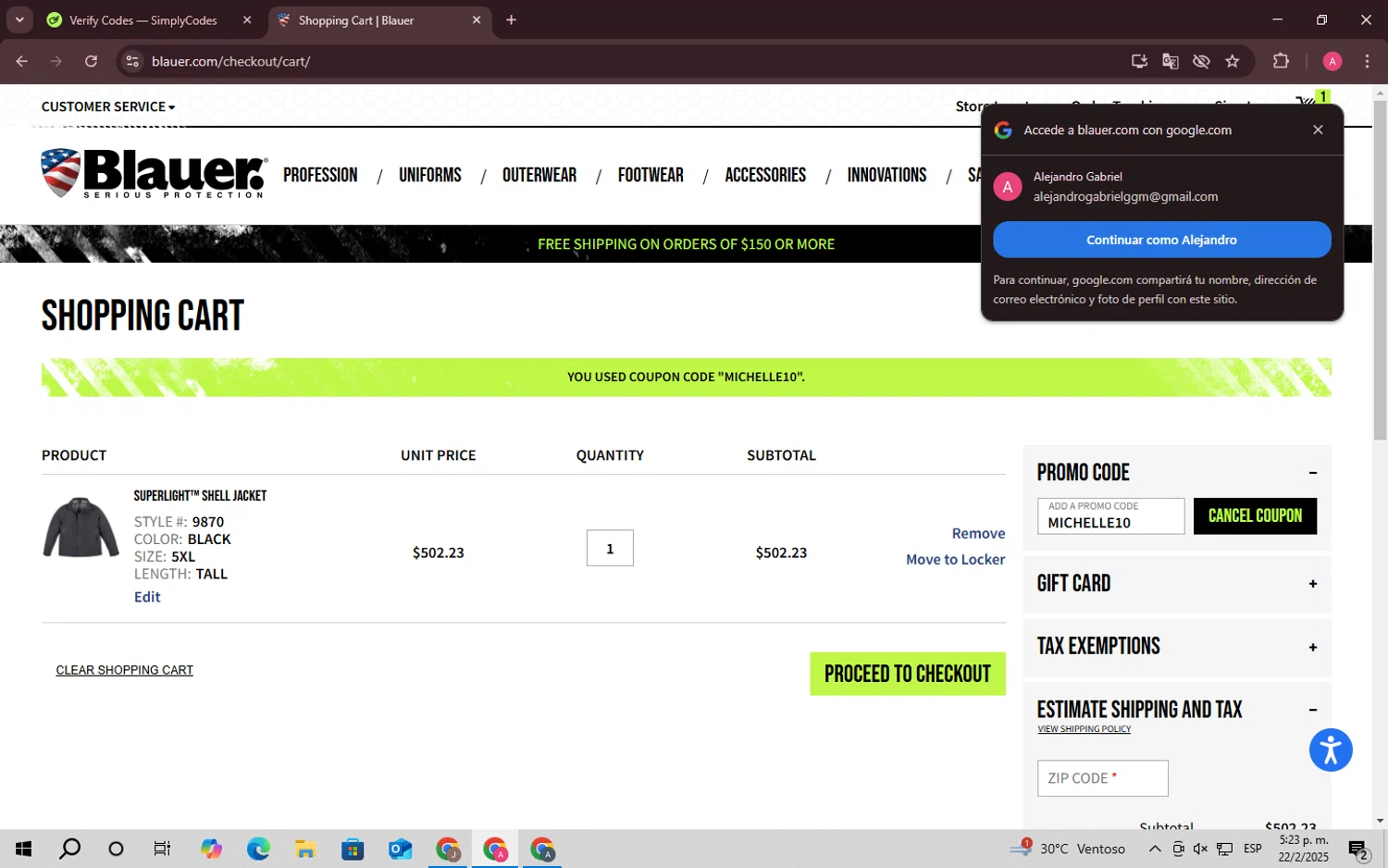Open Windows Start menu
1388x868 pixels.
(x=24, y=849)
